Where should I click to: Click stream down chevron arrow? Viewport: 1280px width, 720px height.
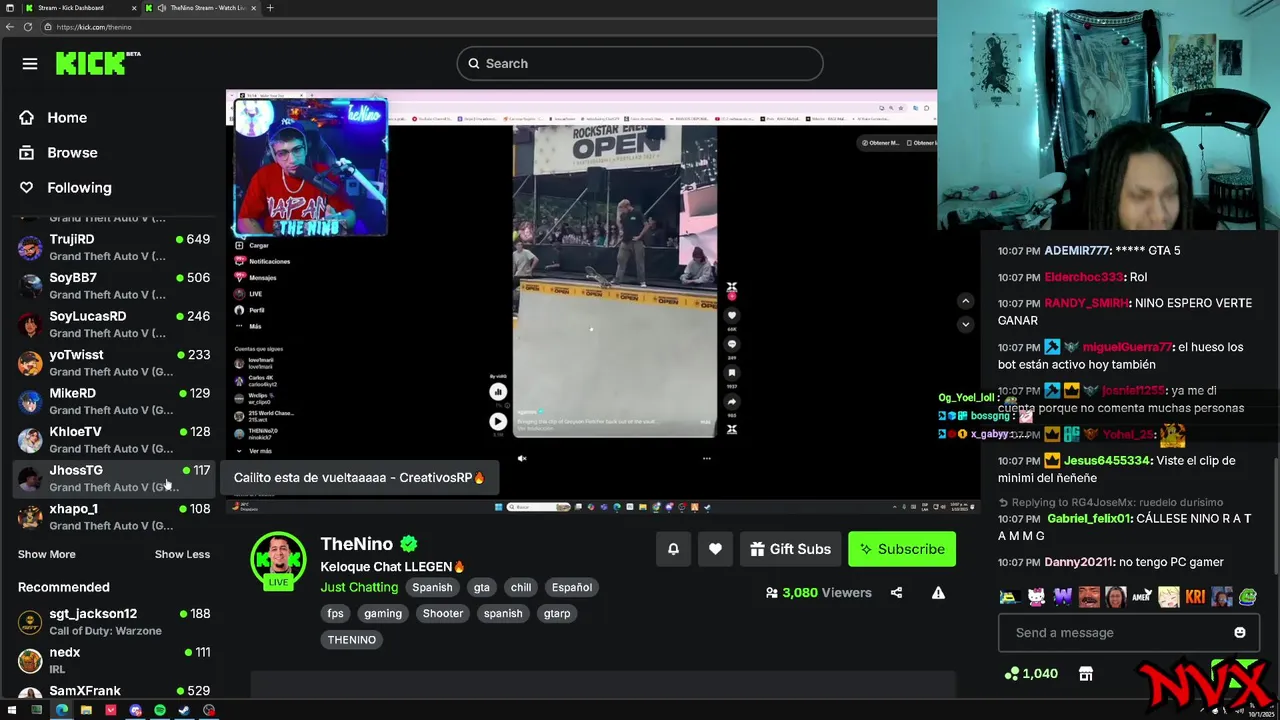[x=965, y=324]
